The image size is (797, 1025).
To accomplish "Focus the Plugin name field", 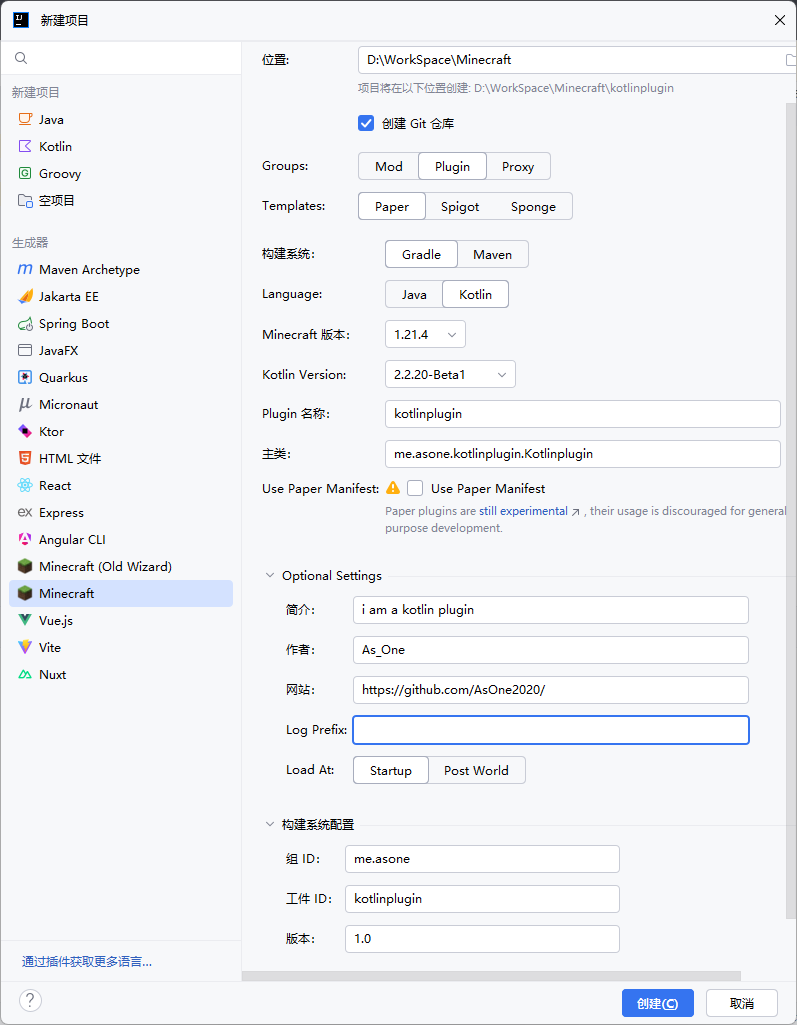I will 583,414.
